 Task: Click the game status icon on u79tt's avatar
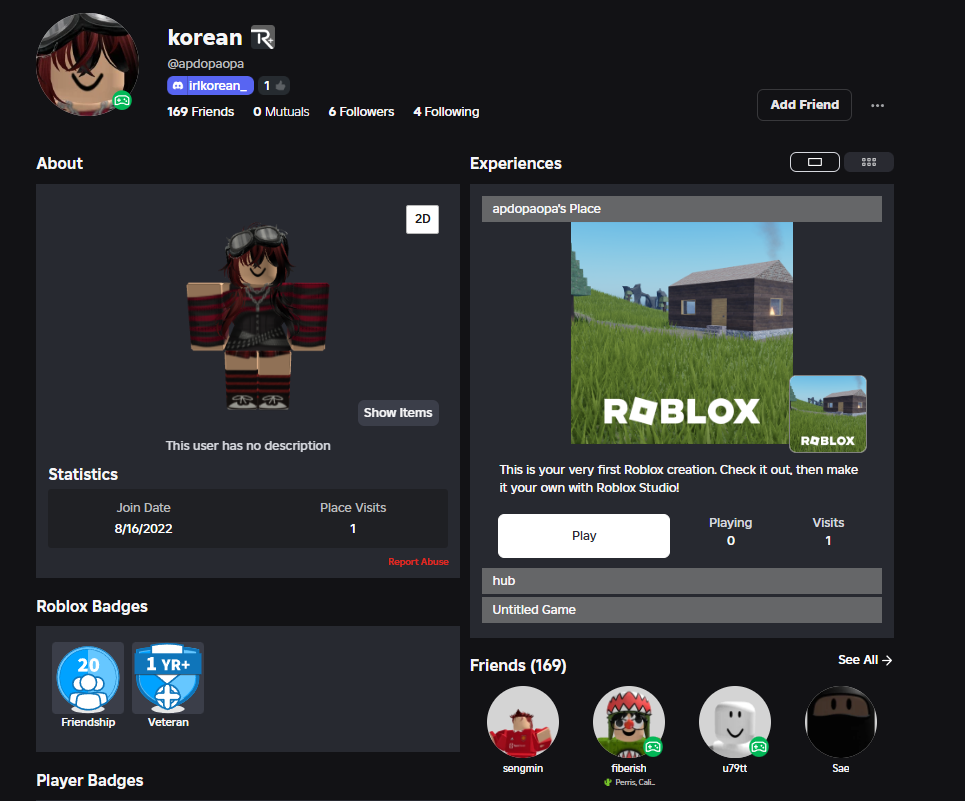coord(759,747)
